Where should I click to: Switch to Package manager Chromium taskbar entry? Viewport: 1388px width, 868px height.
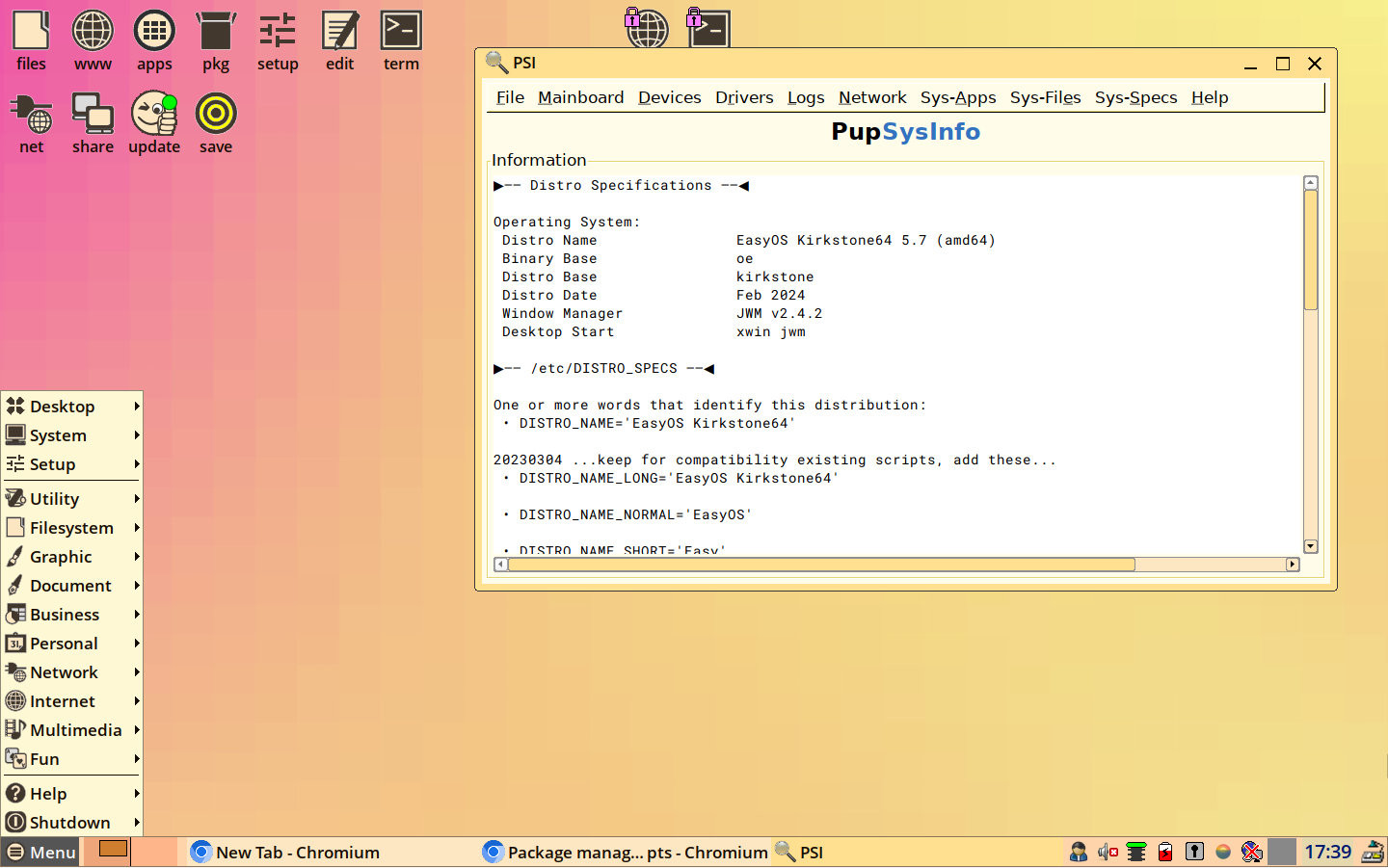pos(624,853)
